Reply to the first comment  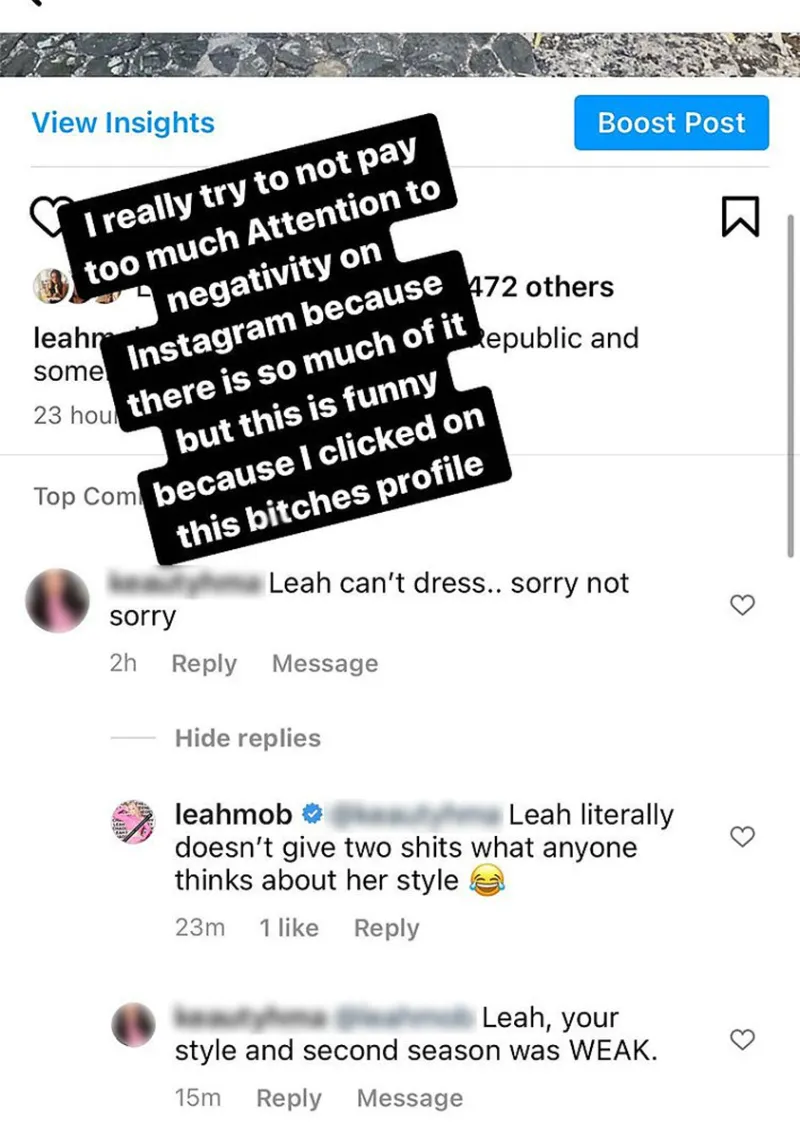[x=204, y=663]
